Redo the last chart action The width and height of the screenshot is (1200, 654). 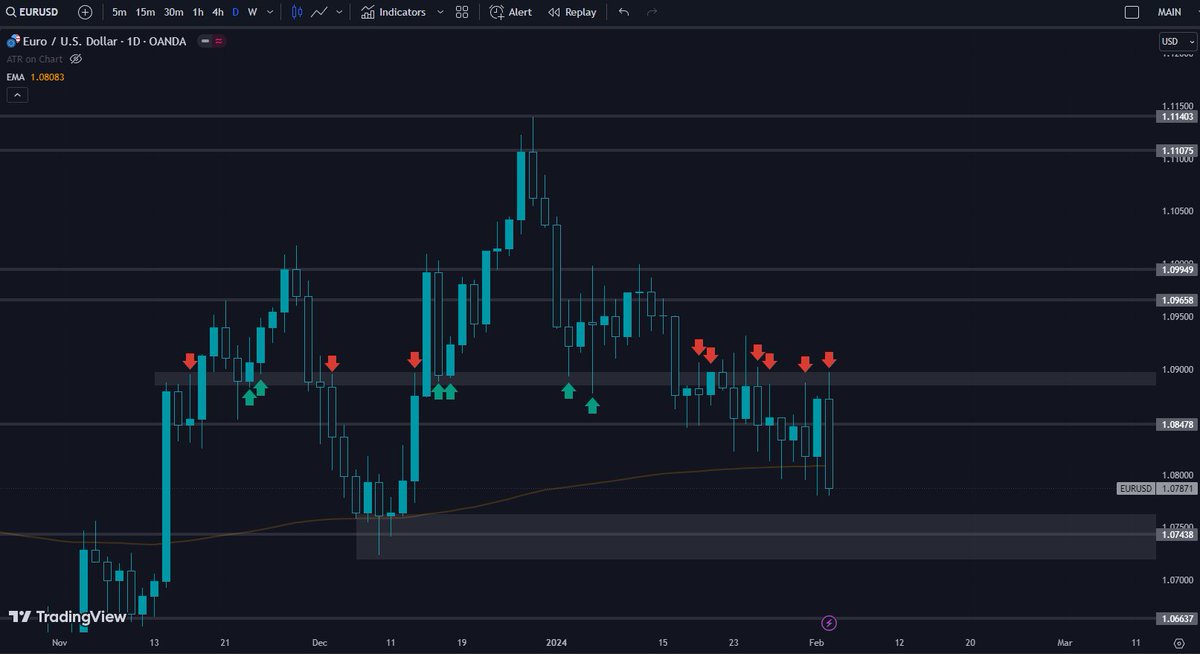click(x=653, y=12)
